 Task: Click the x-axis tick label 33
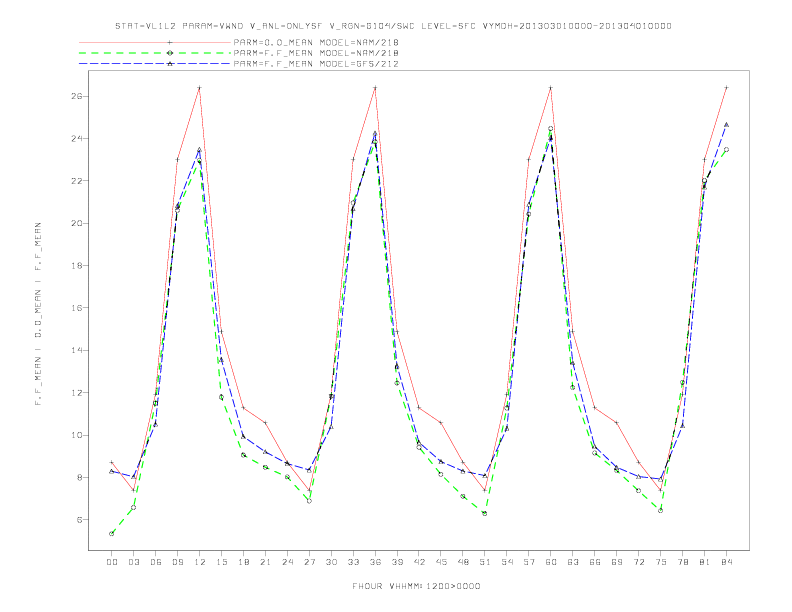353,562
